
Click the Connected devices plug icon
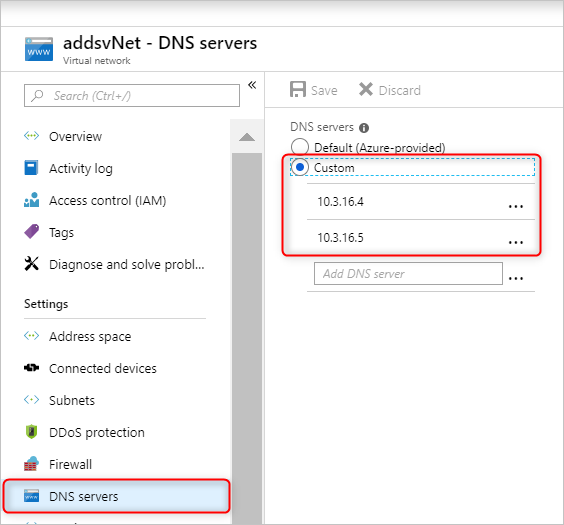[31, 368]
